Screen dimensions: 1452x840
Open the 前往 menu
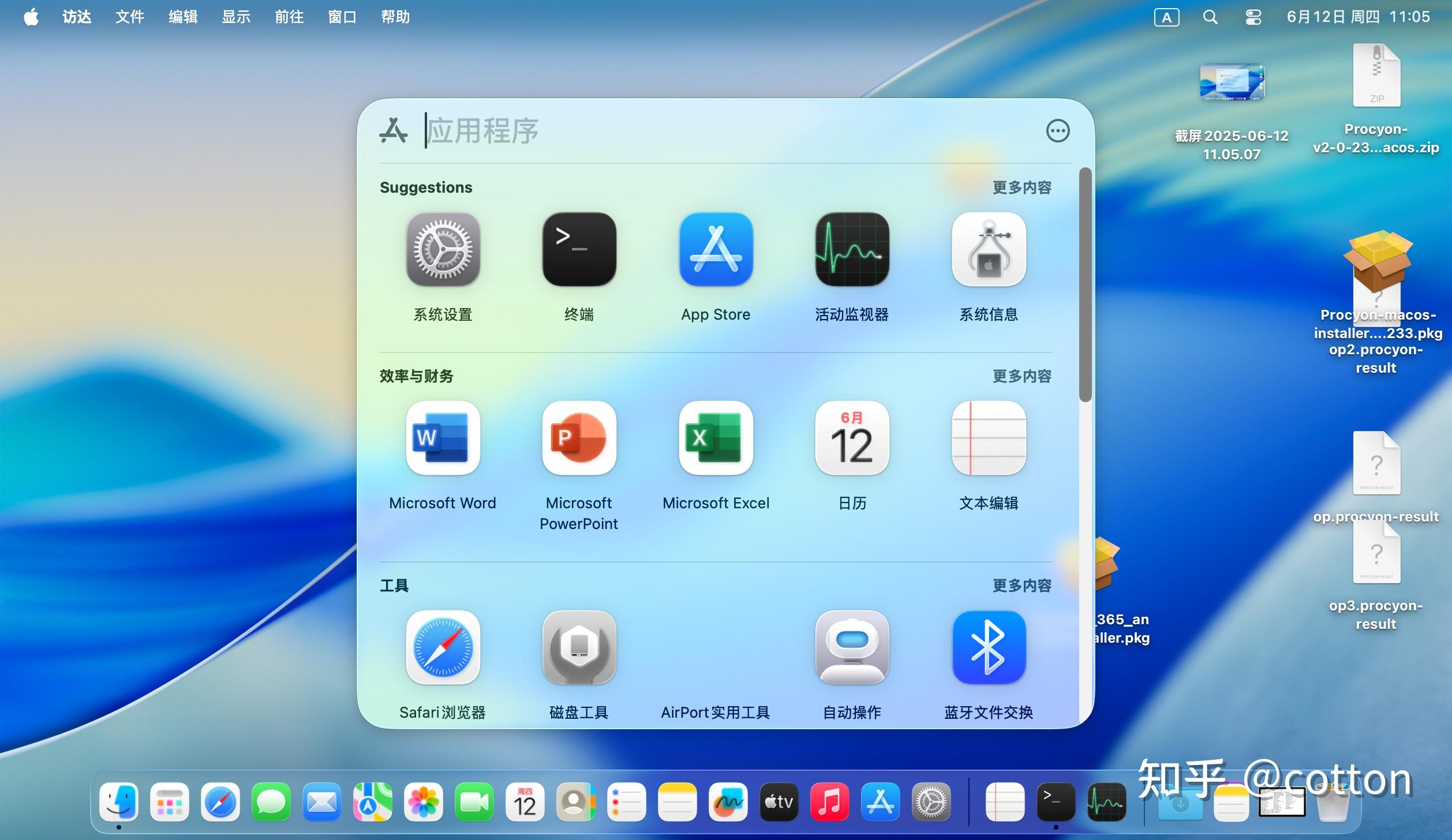(x=289, y=17)
